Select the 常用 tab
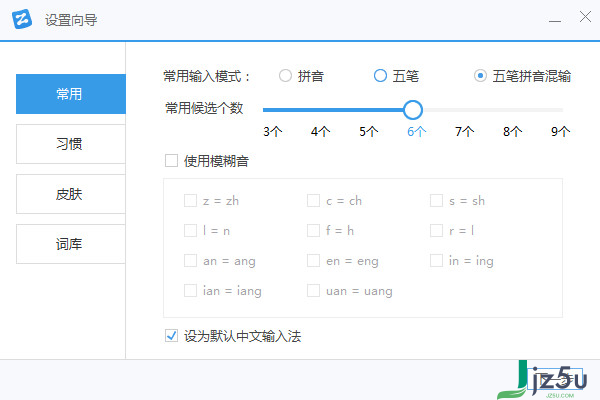Image resolution: width=600 pixels, height=400 pixels. [x=71, y=94]
